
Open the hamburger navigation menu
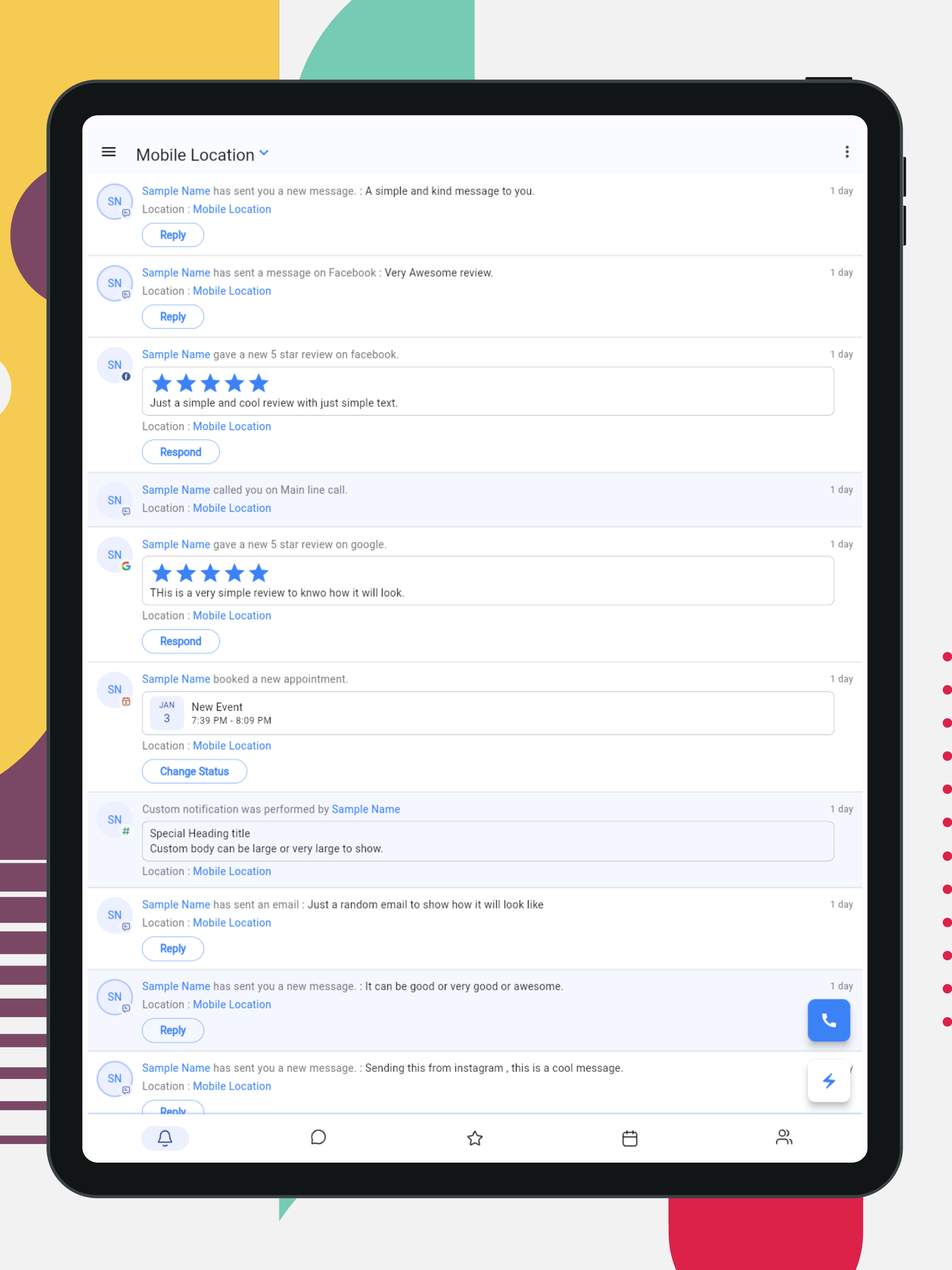(108, 152)
